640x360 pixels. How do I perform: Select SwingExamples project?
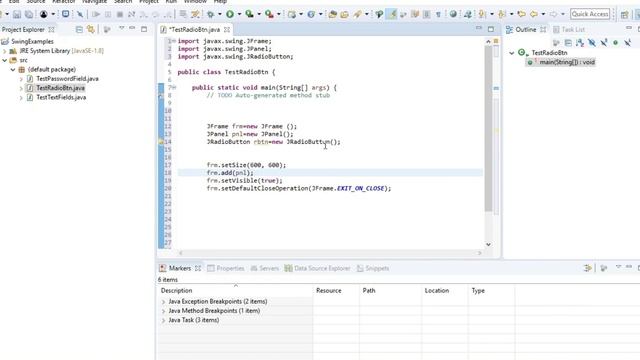coord(32,42)
